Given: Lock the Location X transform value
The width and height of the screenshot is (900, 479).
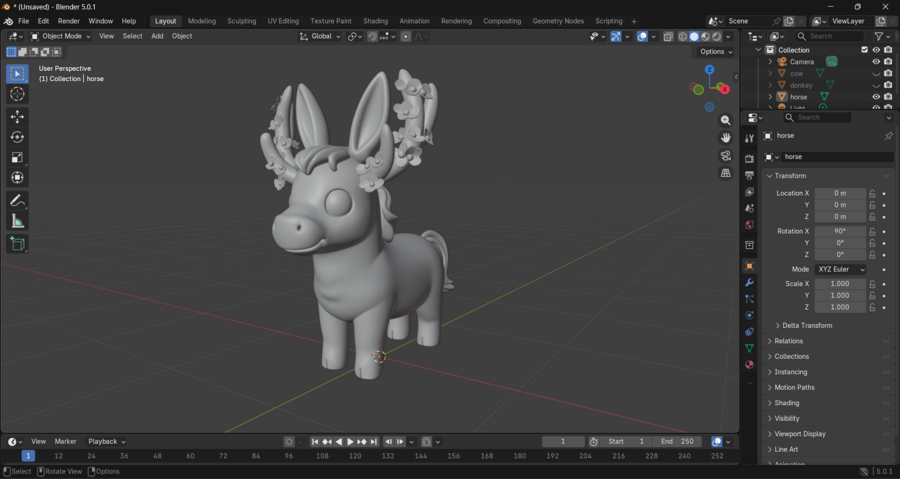Looking at the screenshot, I should (x=872, y=193).
